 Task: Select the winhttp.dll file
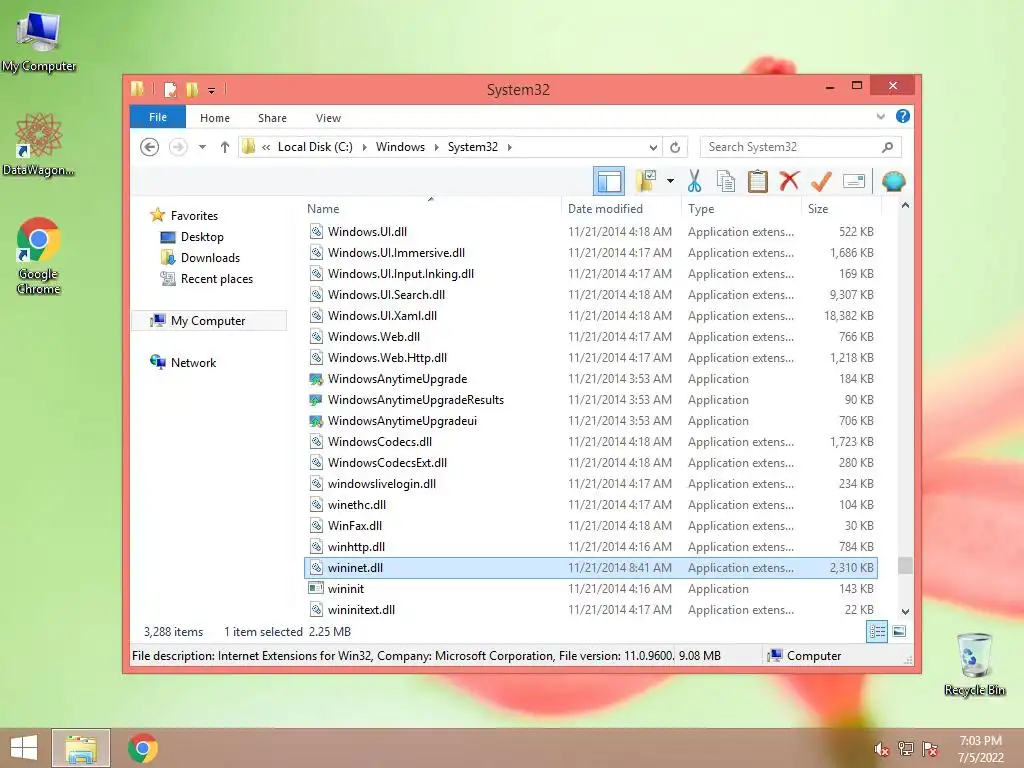point(591,547)
